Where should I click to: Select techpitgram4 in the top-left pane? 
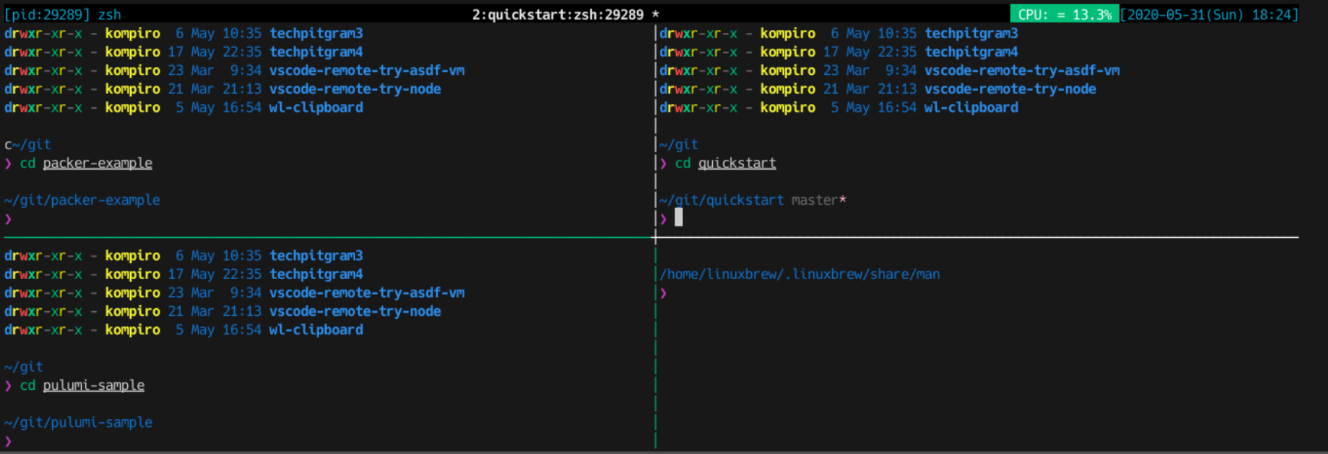click(x=316, y=52)
